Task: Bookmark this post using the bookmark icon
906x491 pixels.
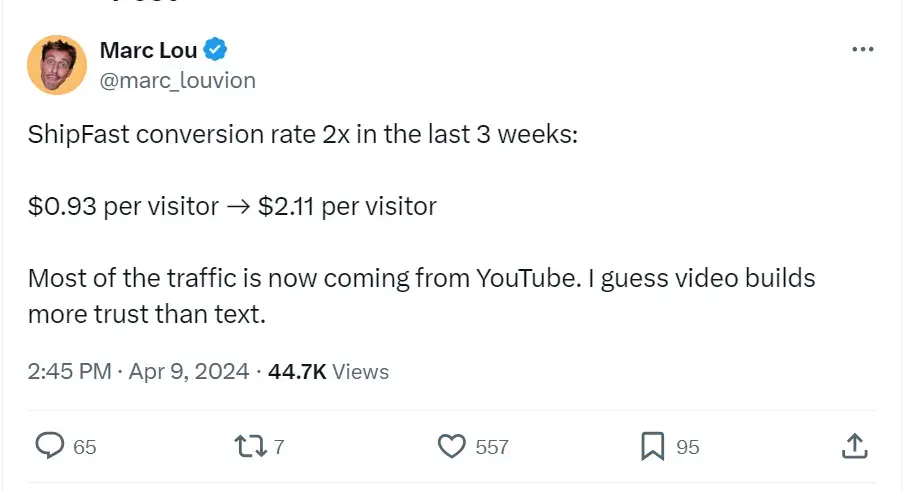Action: [x=653, y=446]
